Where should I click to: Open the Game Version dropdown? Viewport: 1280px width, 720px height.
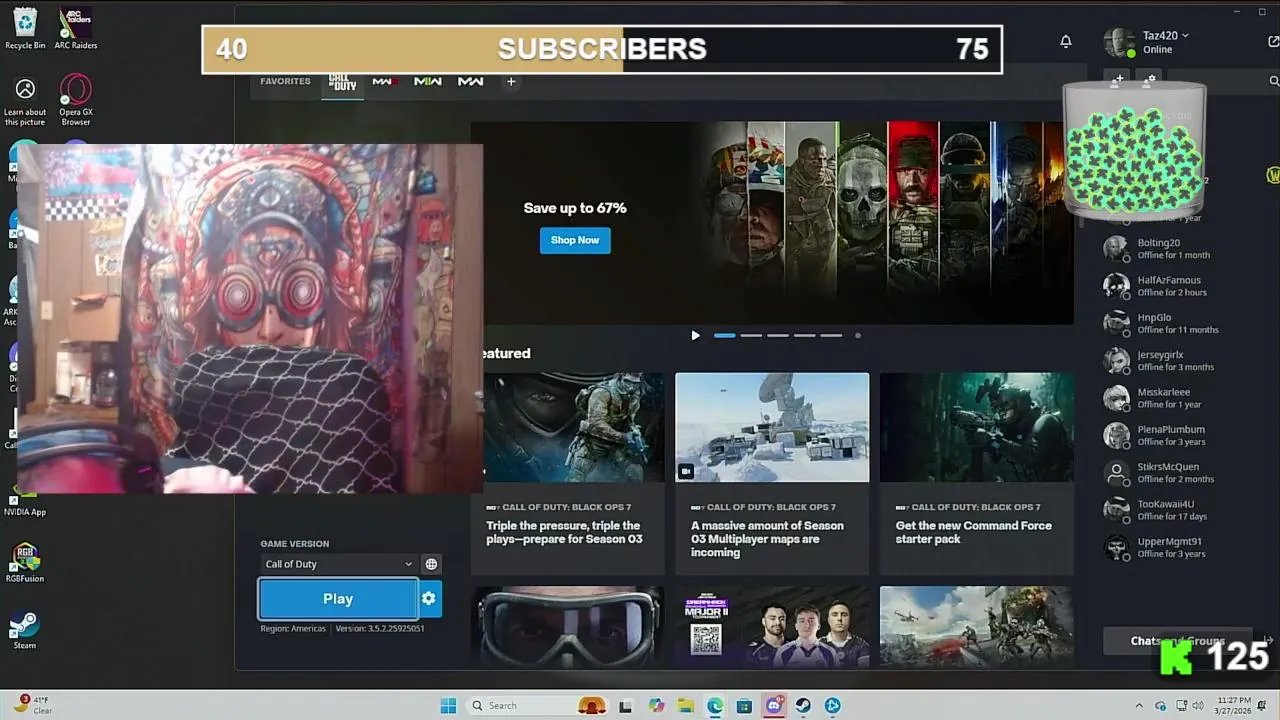click(x=338, y=564)
